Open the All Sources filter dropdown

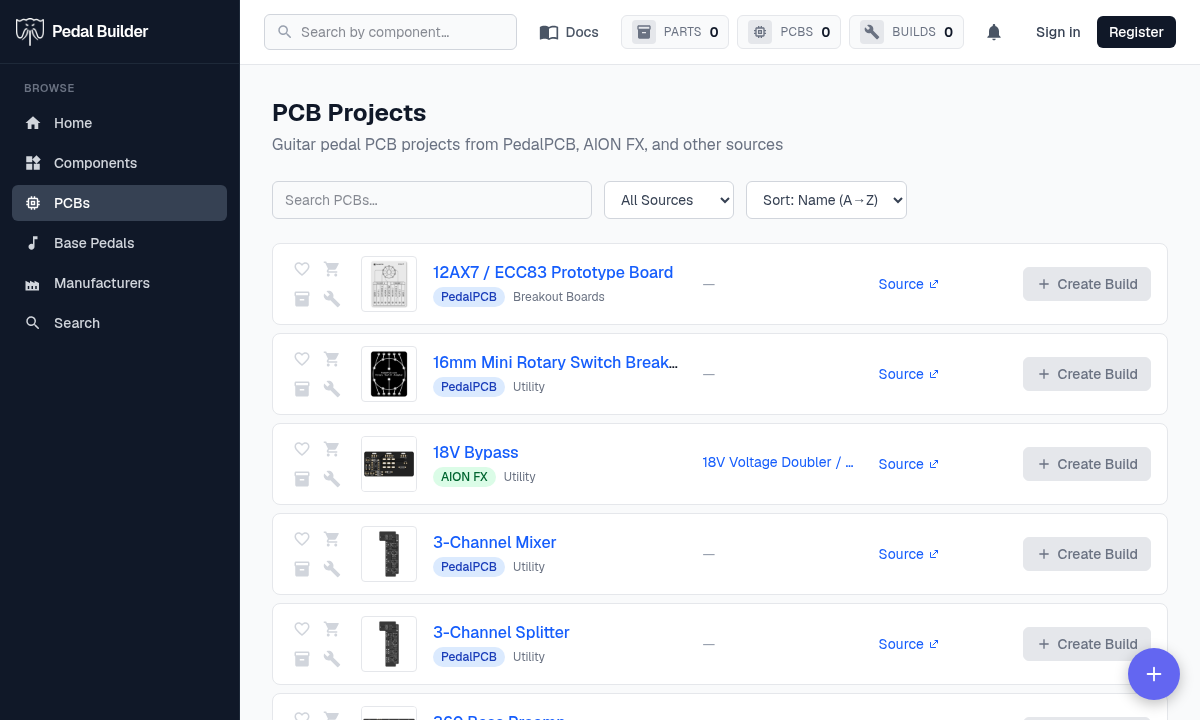click(669, 200)
